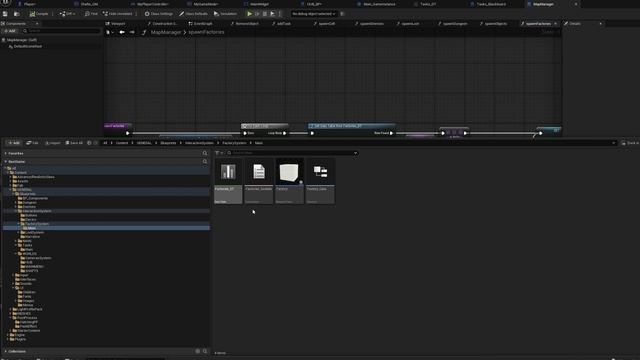The height and width of the screenshot is (360, 640).
Task: Close the spawnFactories tab
Action: coord(556,24)
